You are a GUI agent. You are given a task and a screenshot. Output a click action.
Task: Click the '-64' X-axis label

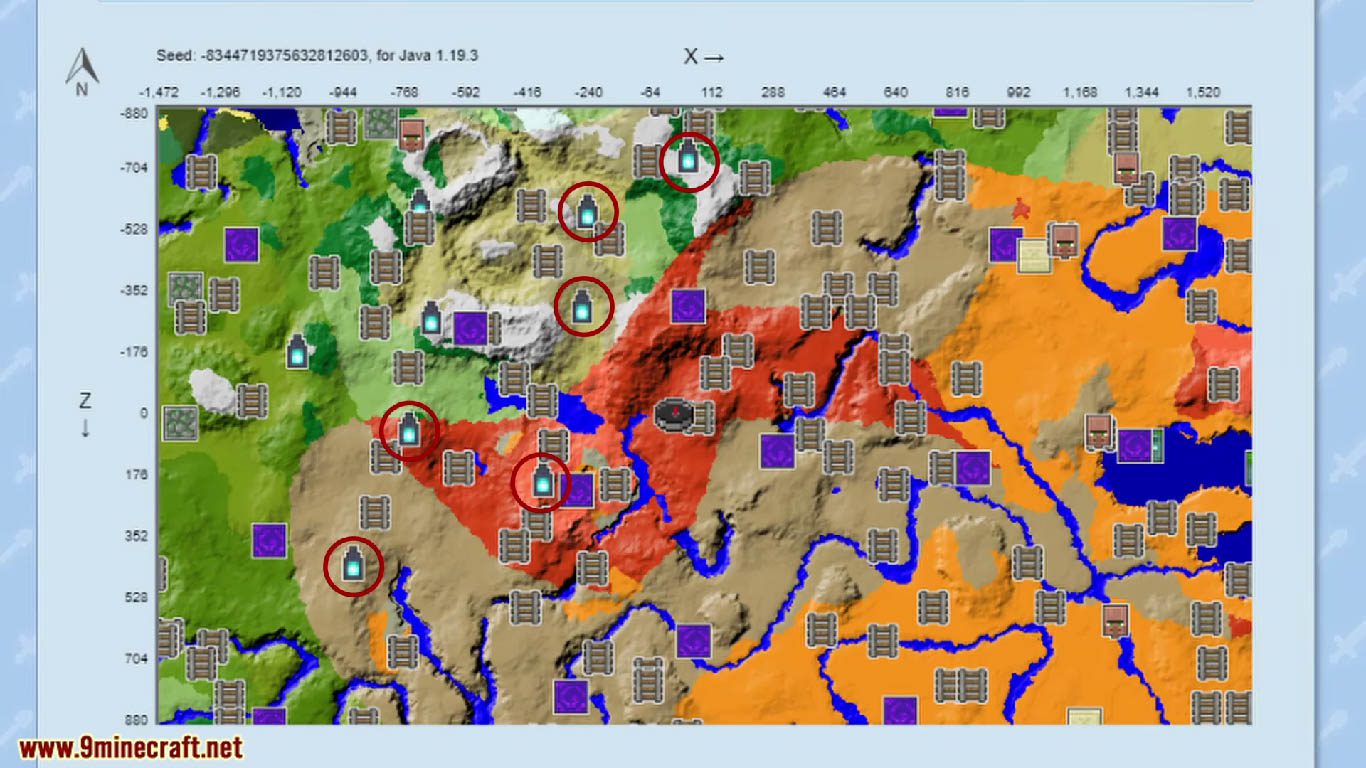[649, 92]
